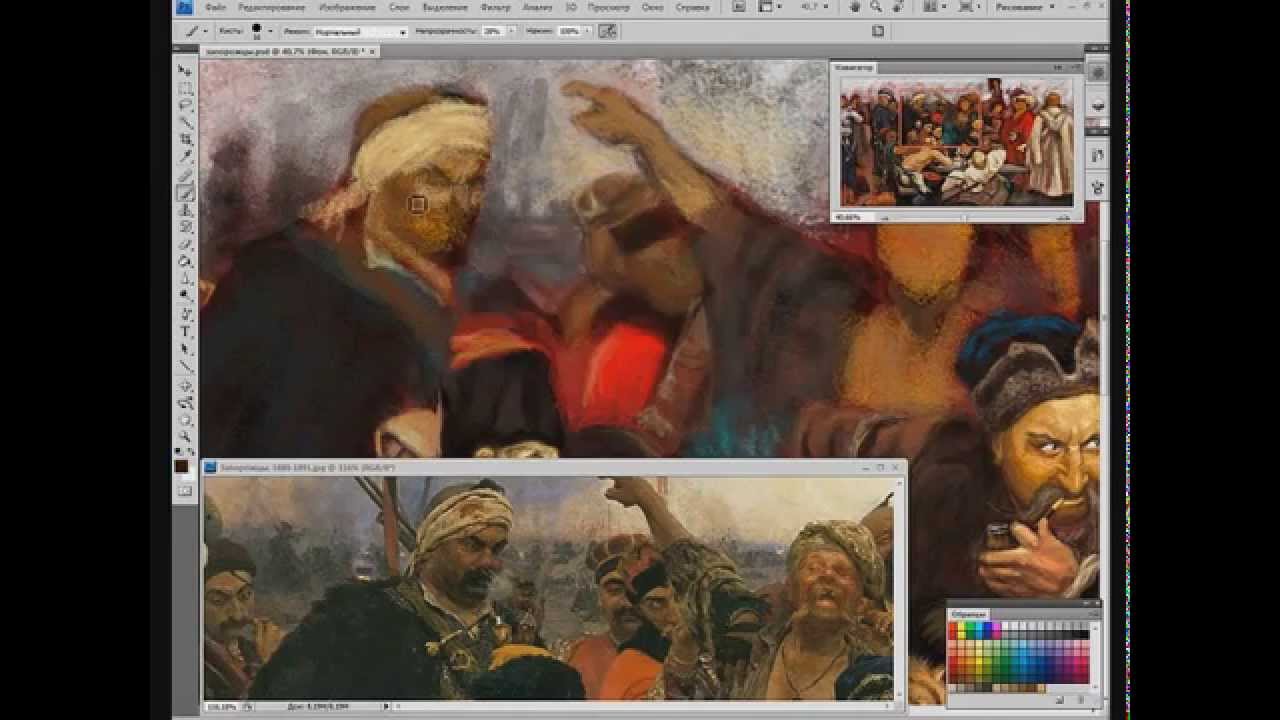Open the Слои menu
This screenshot has width=1280, height=720.
(x=398, y=7)
